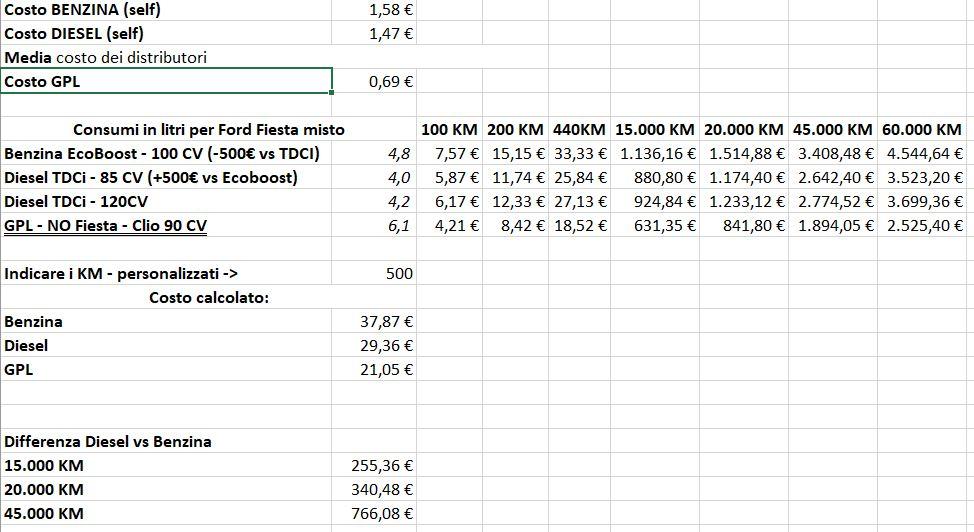Click the cell showing 1.174,40 €
Screen dimensions: 974x532
click(744, 178)
